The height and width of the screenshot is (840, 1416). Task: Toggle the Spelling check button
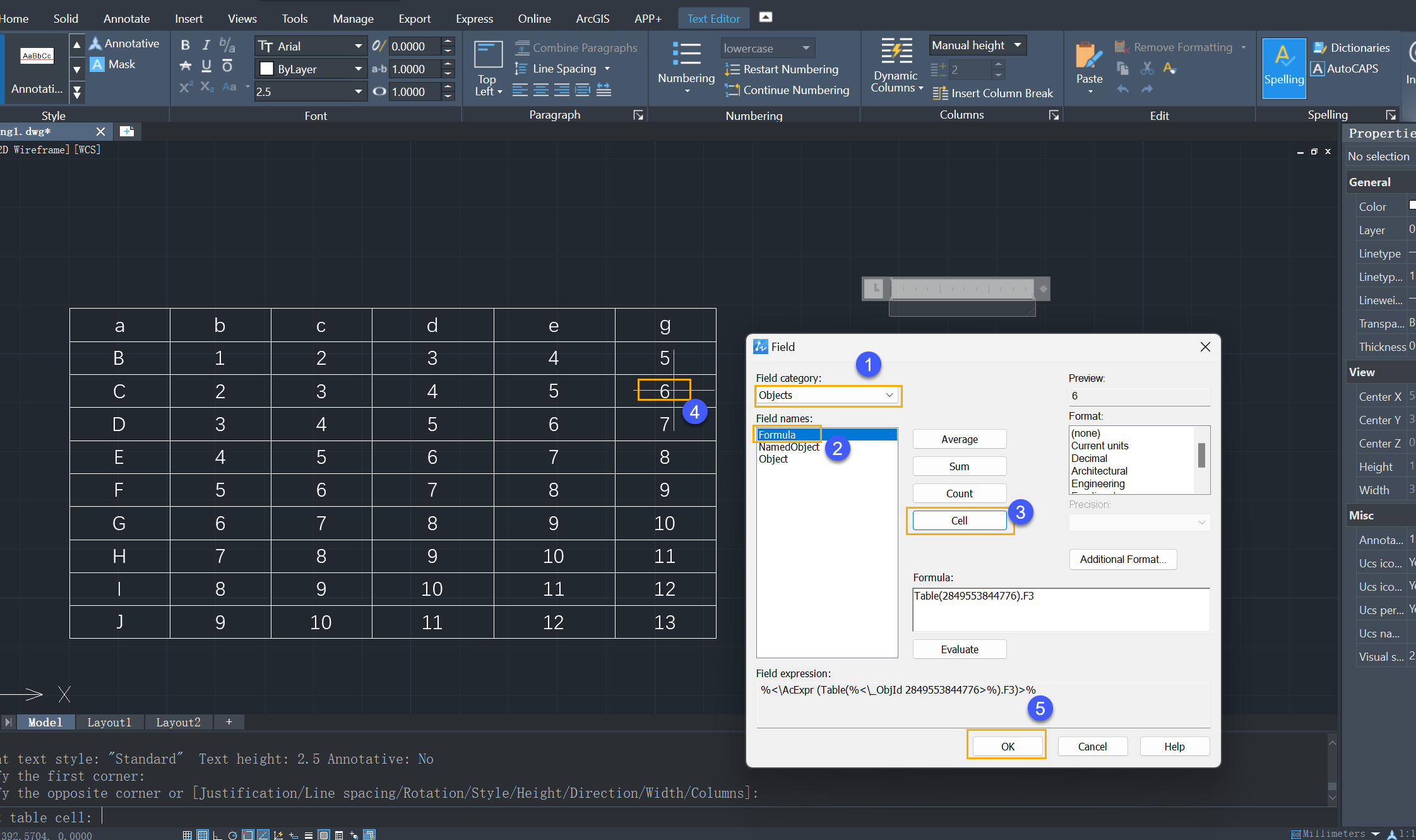(x=1284, y=68)
